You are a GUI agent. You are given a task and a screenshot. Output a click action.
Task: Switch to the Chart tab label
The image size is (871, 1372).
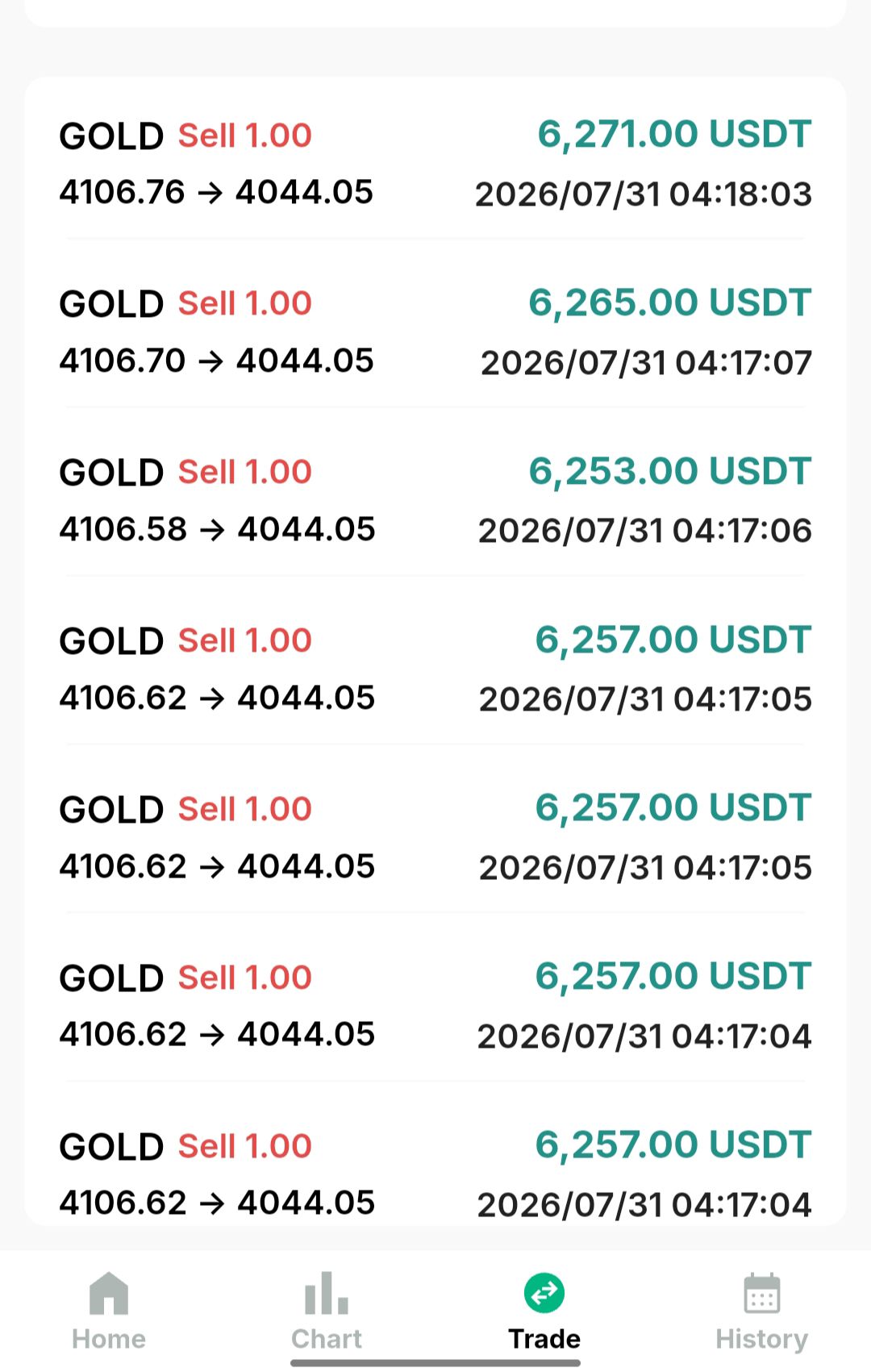(x=327, y=1339)
